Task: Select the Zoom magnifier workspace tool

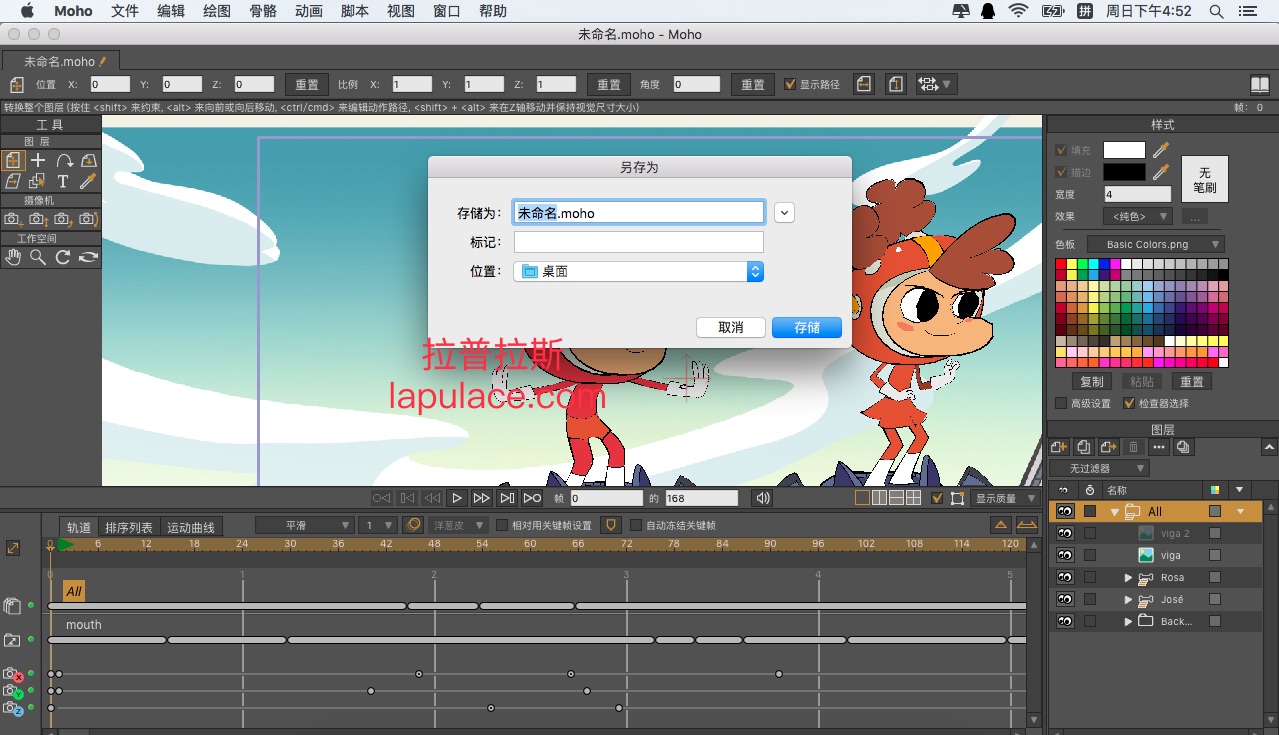Action: pos(38,257)
